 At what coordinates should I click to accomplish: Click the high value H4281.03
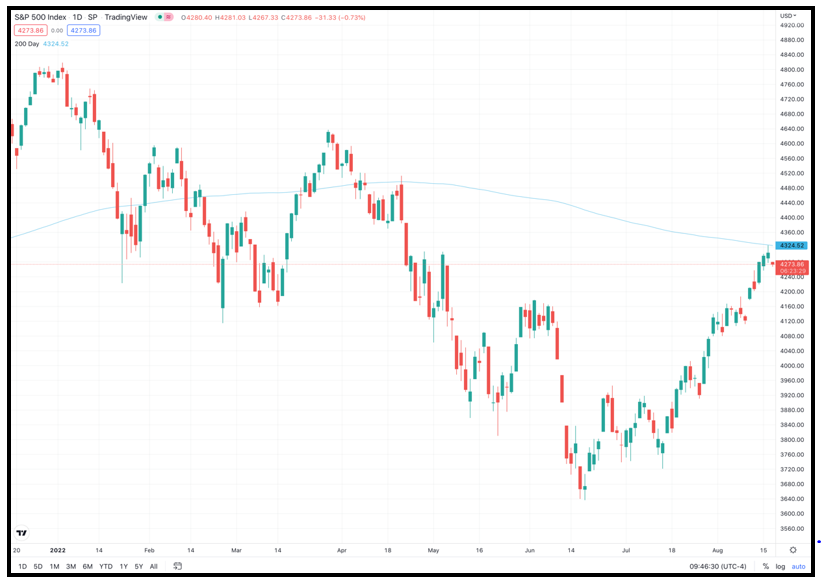[x=230, y=17]
